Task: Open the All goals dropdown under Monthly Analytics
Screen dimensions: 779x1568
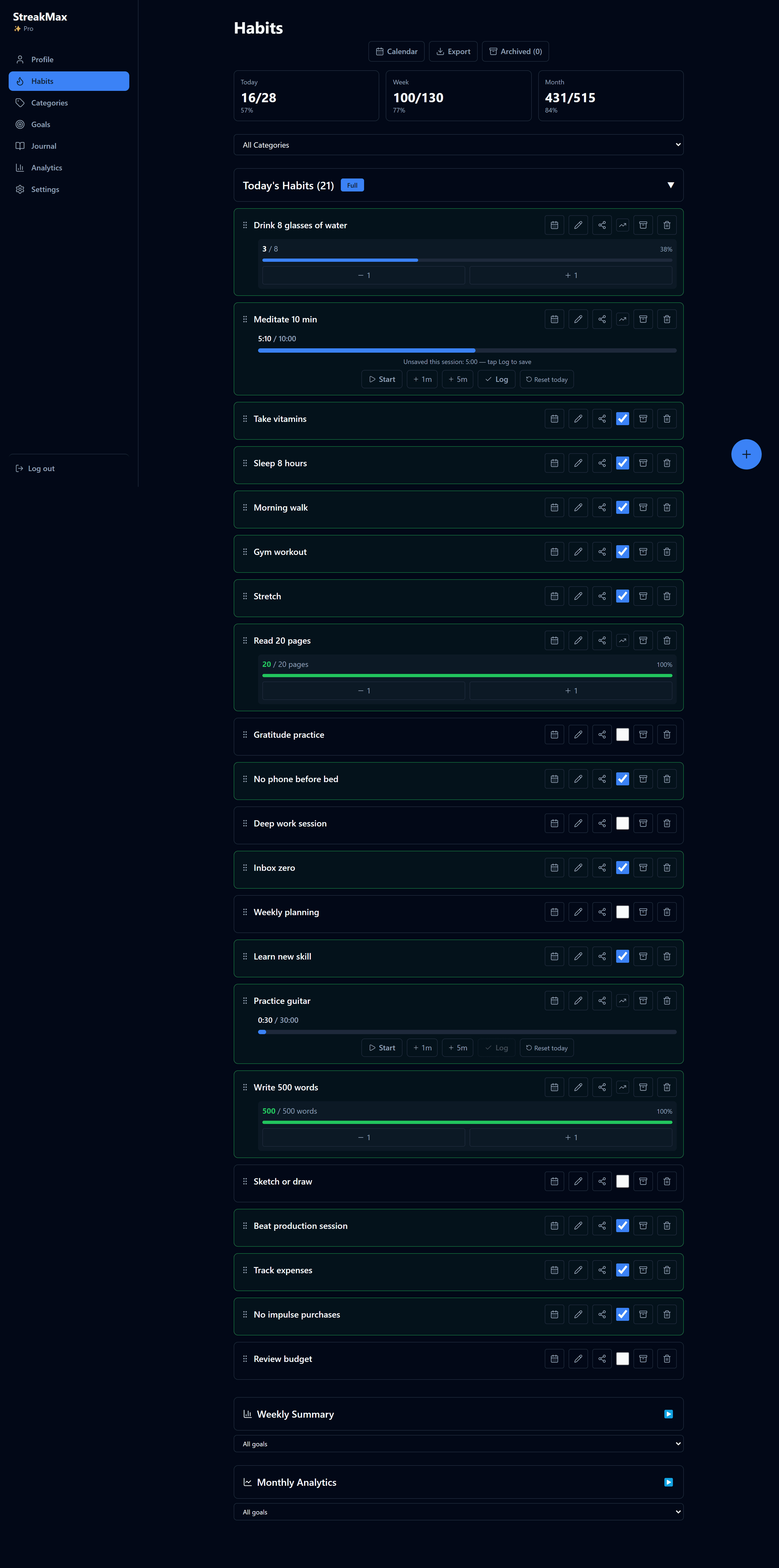Action: point(458,1512)
